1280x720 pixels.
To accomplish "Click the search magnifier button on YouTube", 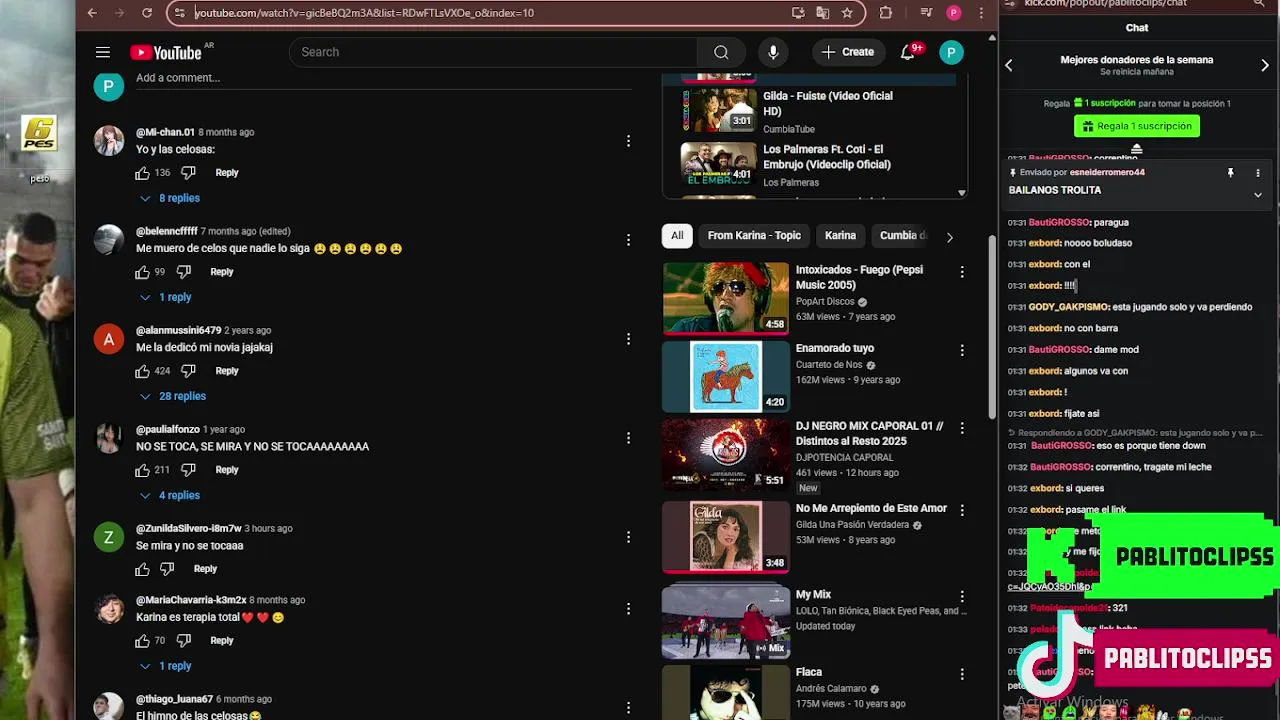I will (x=721, y=52).
